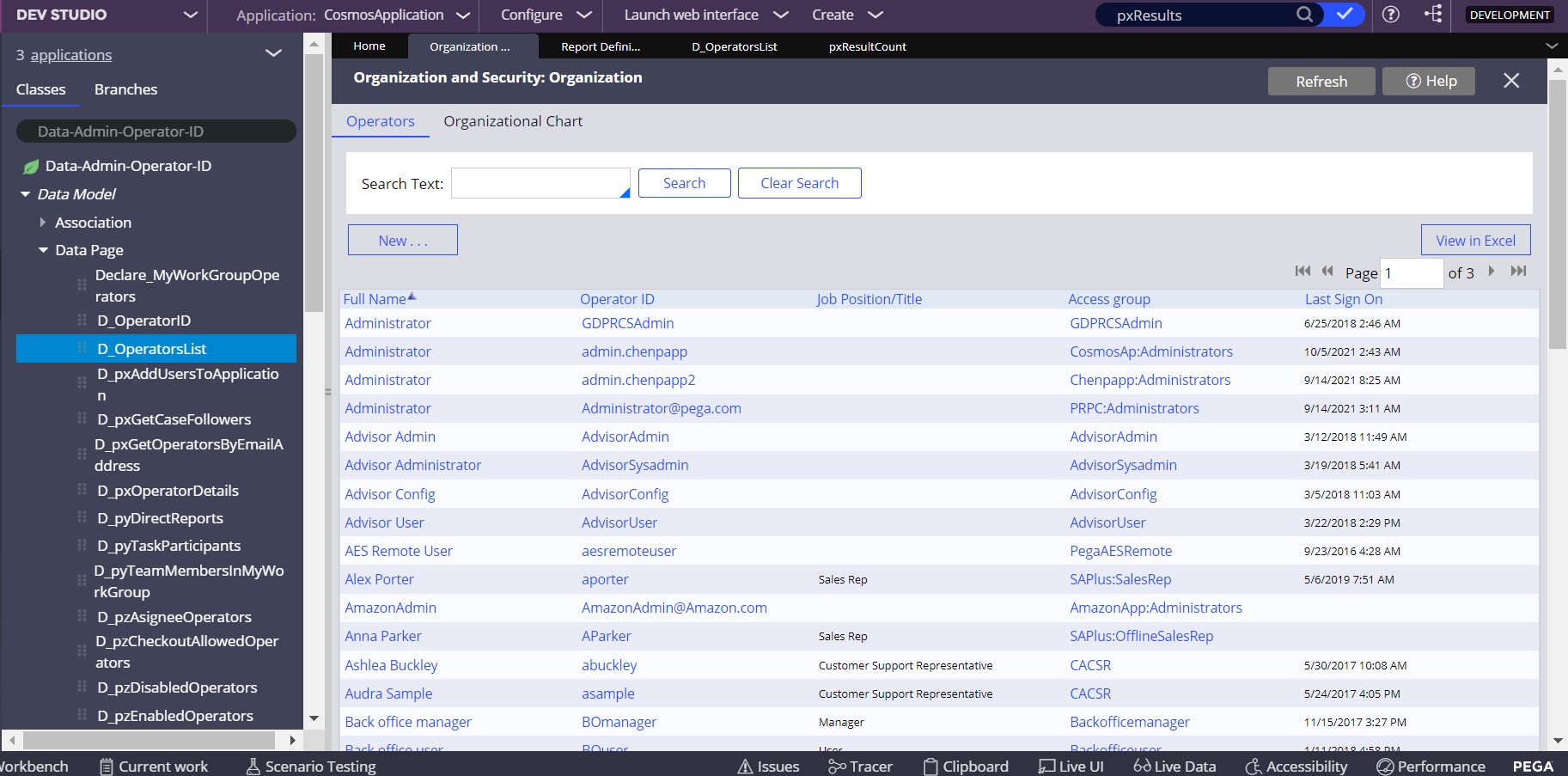Open the Organizational Chart tab
The image size is (1568, 776).
point(513,121)
